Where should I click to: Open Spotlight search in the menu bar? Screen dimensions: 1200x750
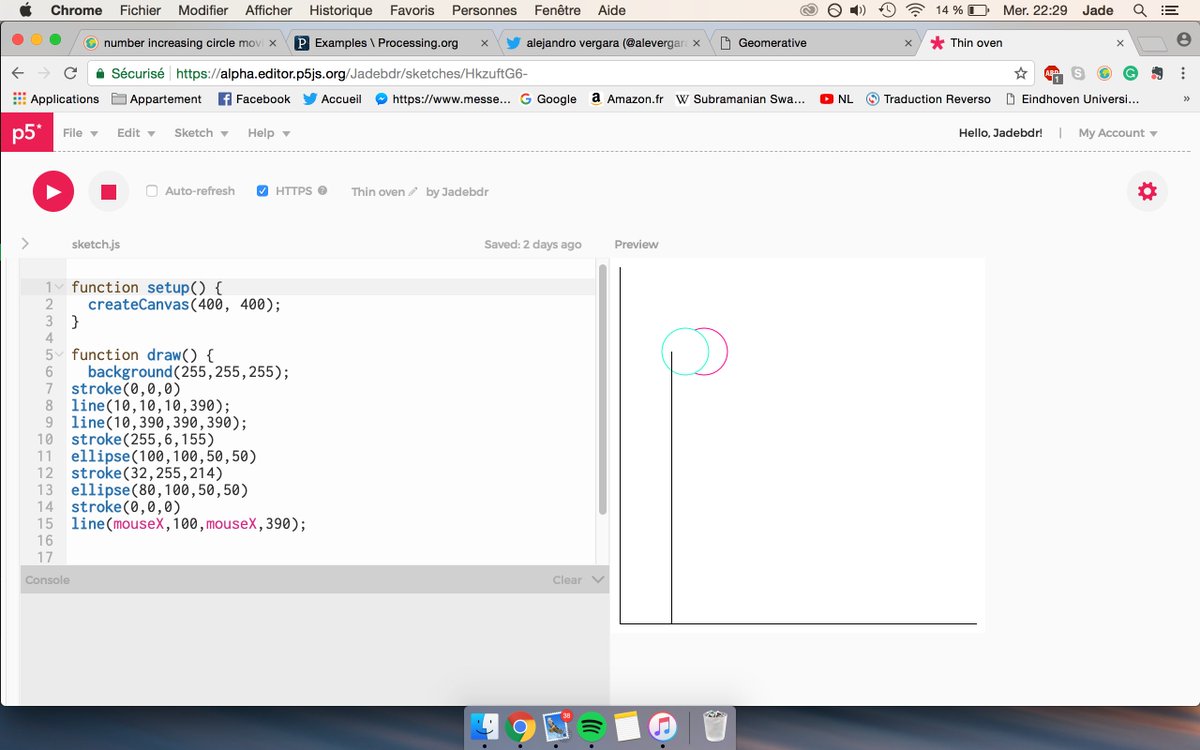click(x=1139, y=10)
